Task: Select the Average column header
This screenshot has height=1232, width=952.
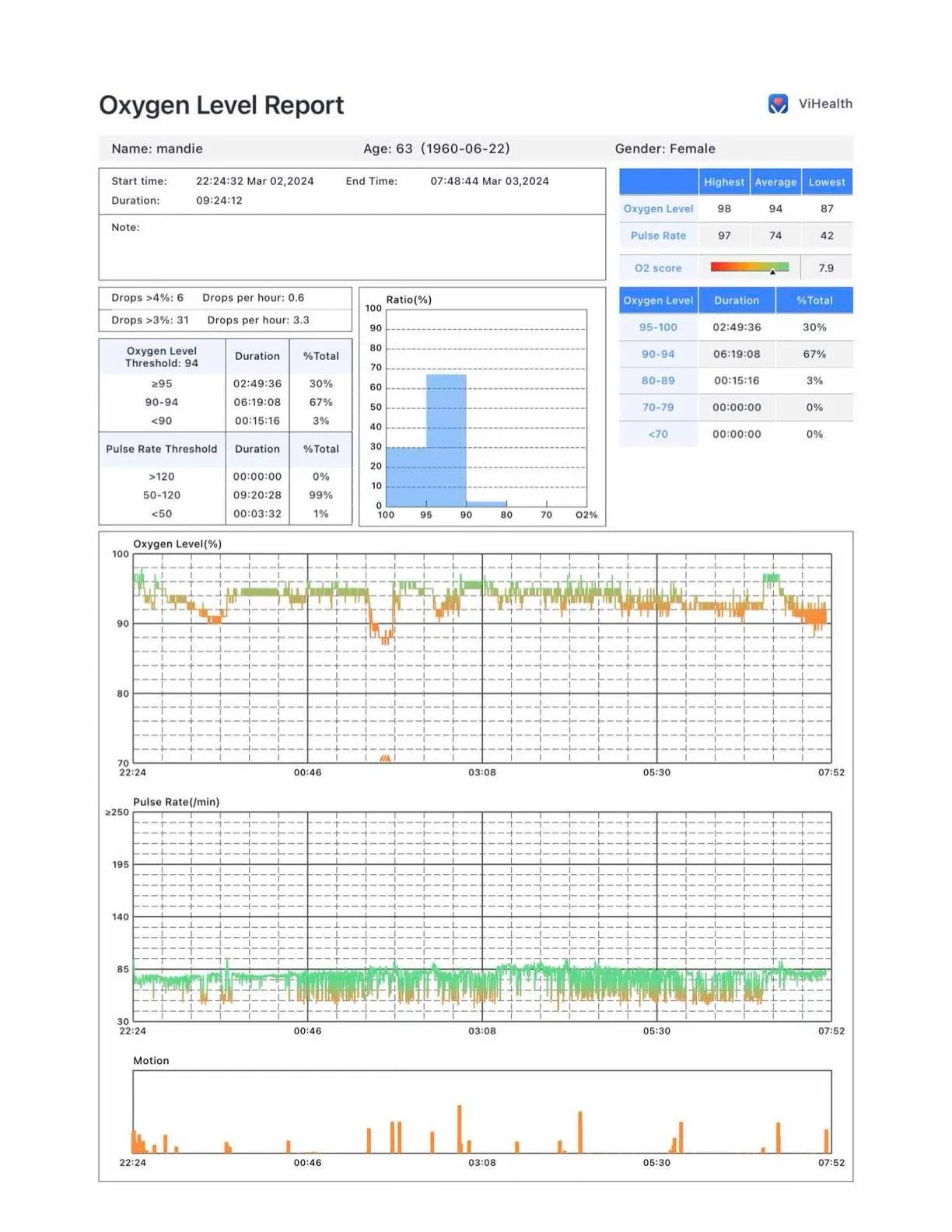Action: (775, 182)
